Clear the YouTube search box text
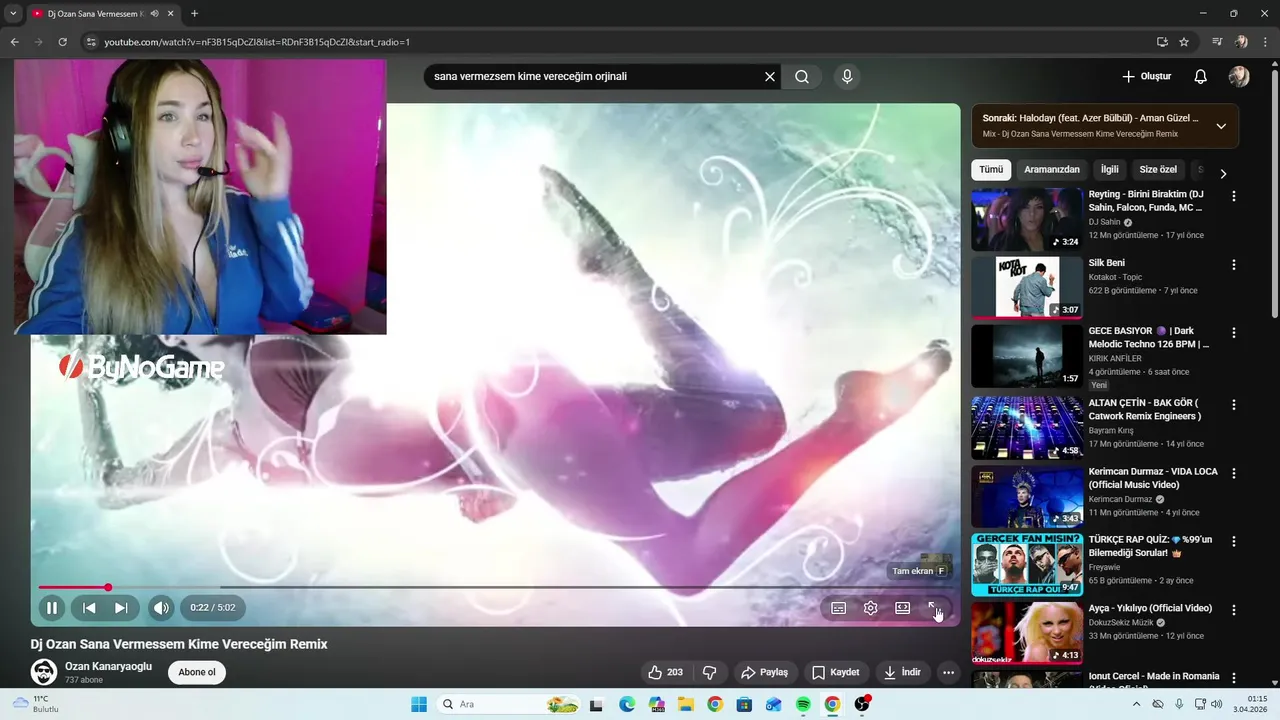Screen dimensions: 1280x720 pos(770,76)
